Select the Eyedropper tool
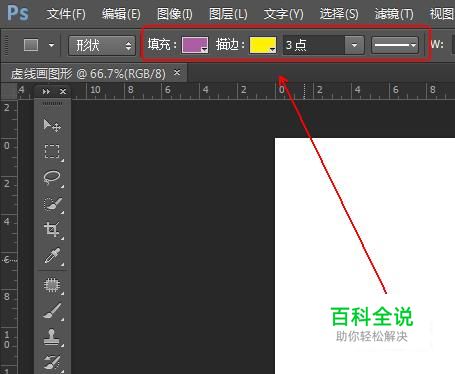Screen dimensions: 455x374 point(52,256)
